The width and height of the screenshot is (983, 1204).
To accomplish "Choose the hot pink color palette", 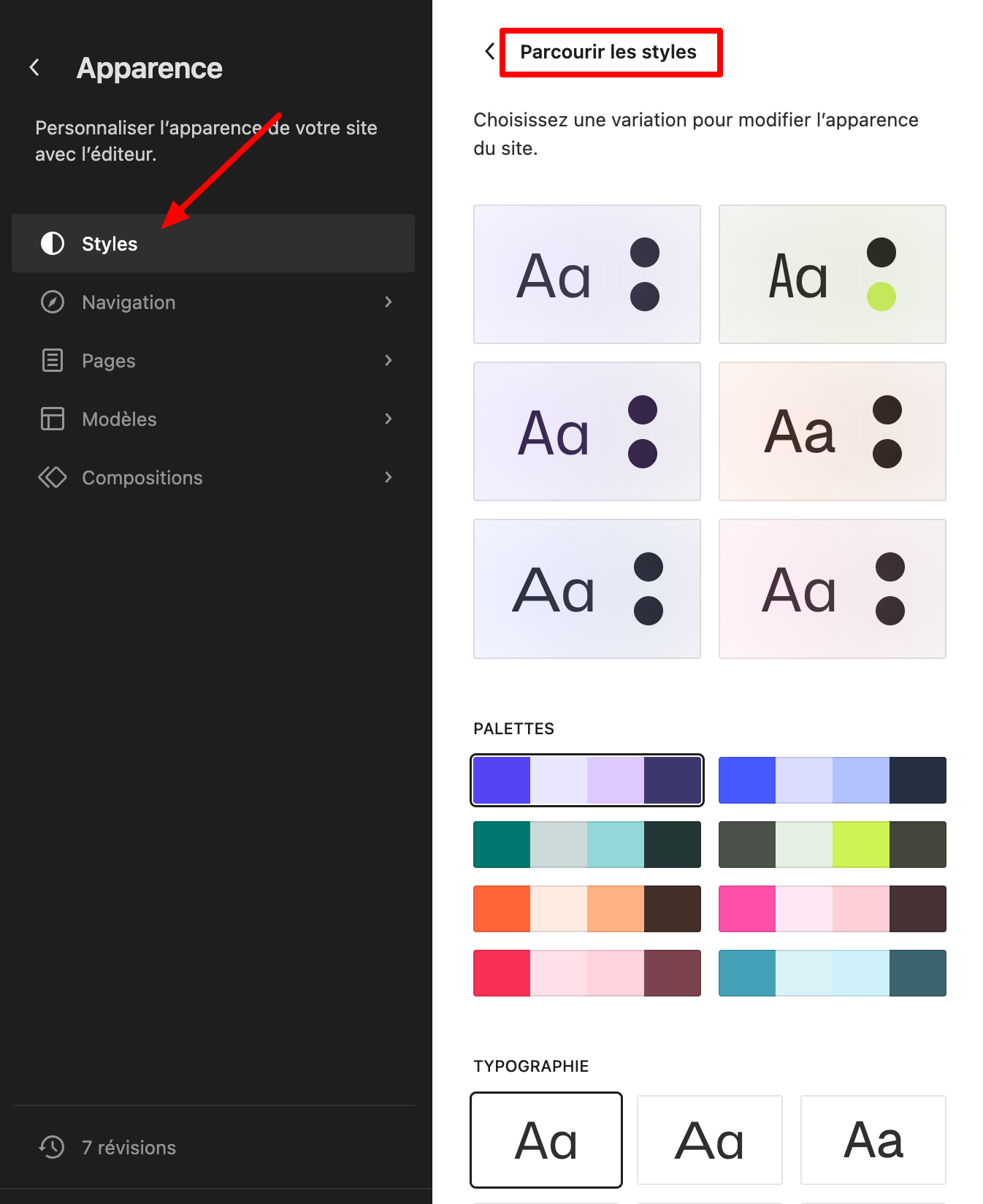I will (833, 909).
